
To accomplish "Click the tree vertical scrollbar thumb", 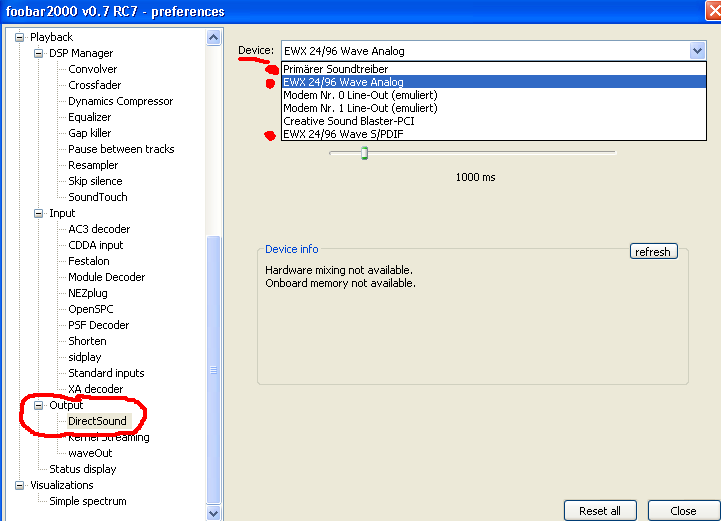I will [213, 370].
